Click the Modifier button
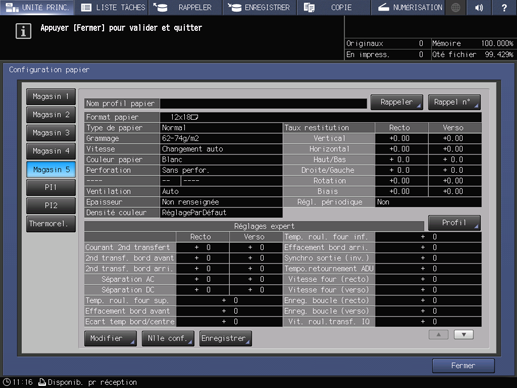Image resolution: width=517 pixels, height=388 pixels. (x=110, y=338)
